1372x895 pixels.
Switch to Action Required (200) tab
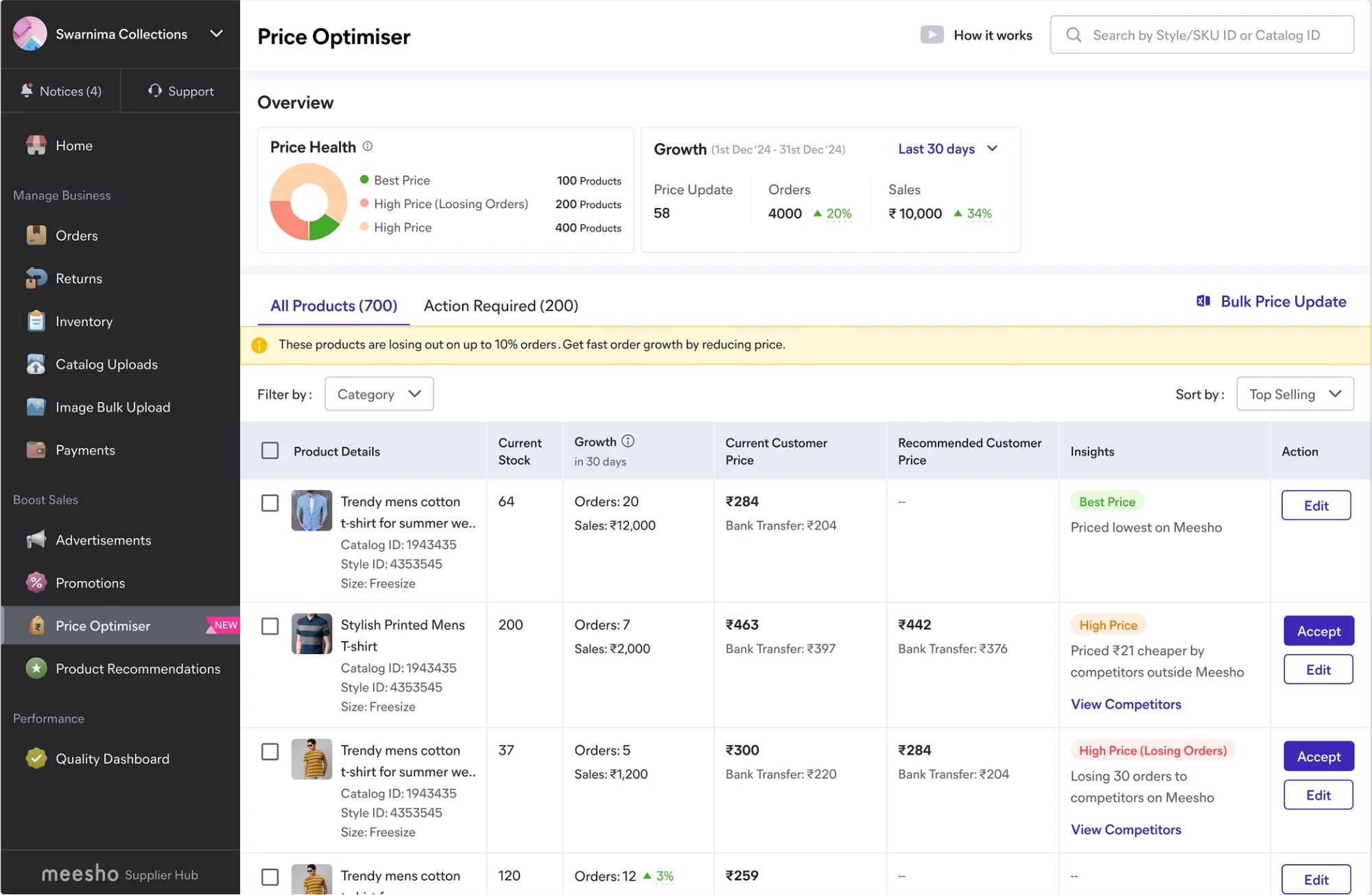tap(501, 305)
